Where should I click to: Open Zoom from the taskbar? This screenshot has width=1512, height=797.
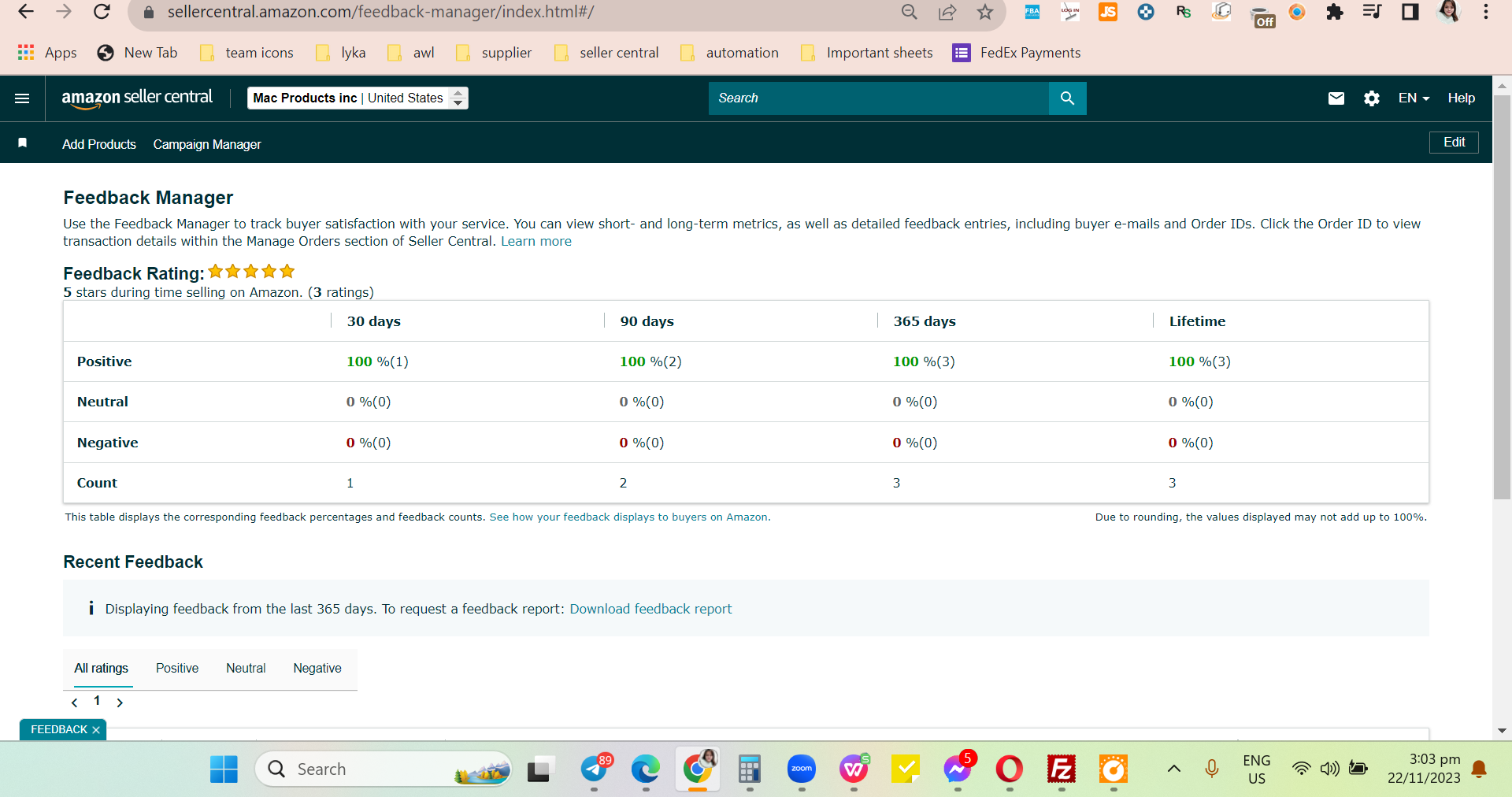(x=802, y=769)
